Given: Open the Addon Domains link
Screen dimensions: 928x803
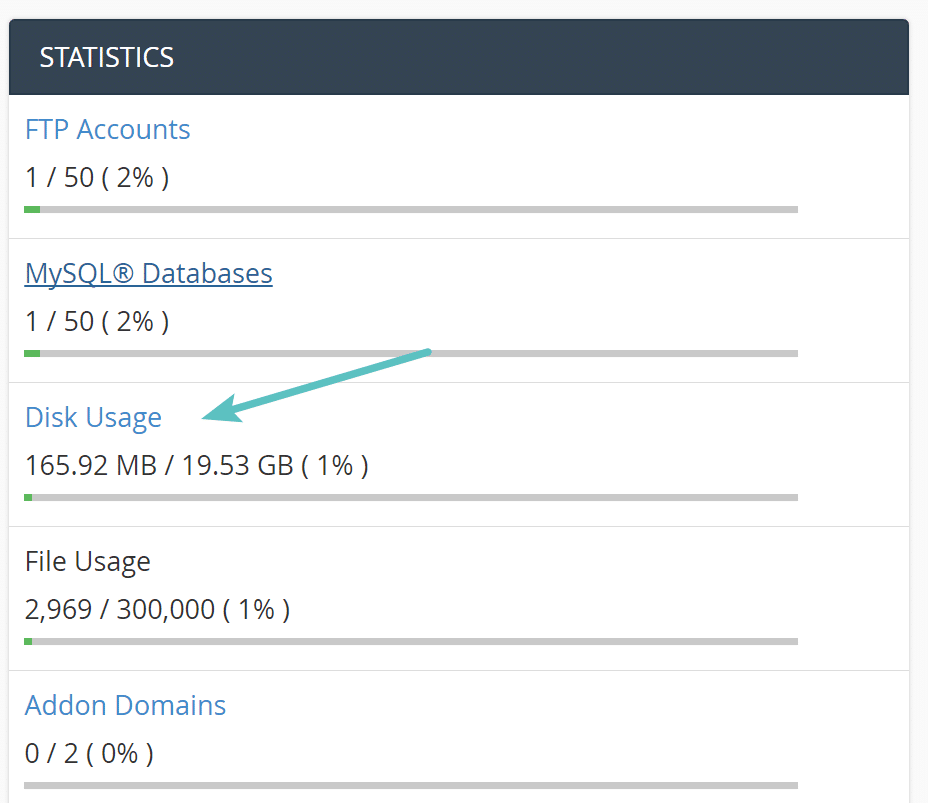Looking at the screenshot, I should coord(125,705).
